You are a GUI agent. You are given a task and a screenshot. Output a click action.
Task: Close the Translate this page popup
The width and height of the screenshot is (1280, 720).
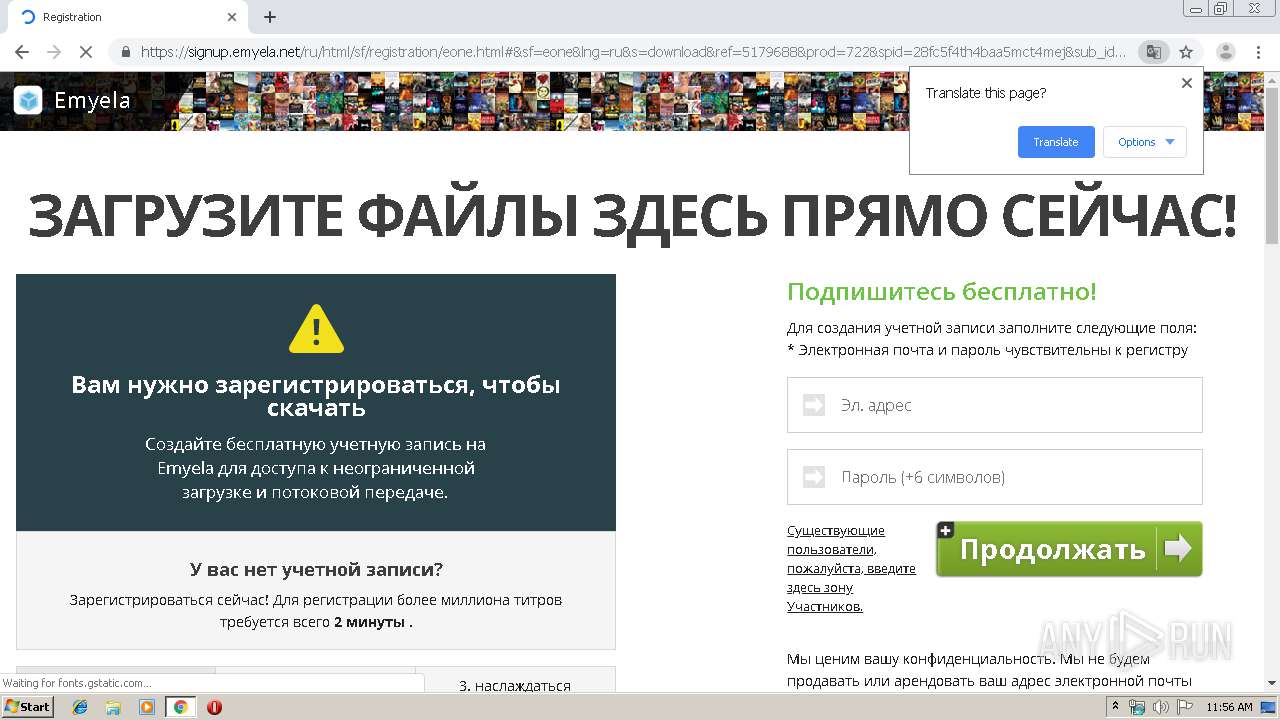click(1187, 83)
